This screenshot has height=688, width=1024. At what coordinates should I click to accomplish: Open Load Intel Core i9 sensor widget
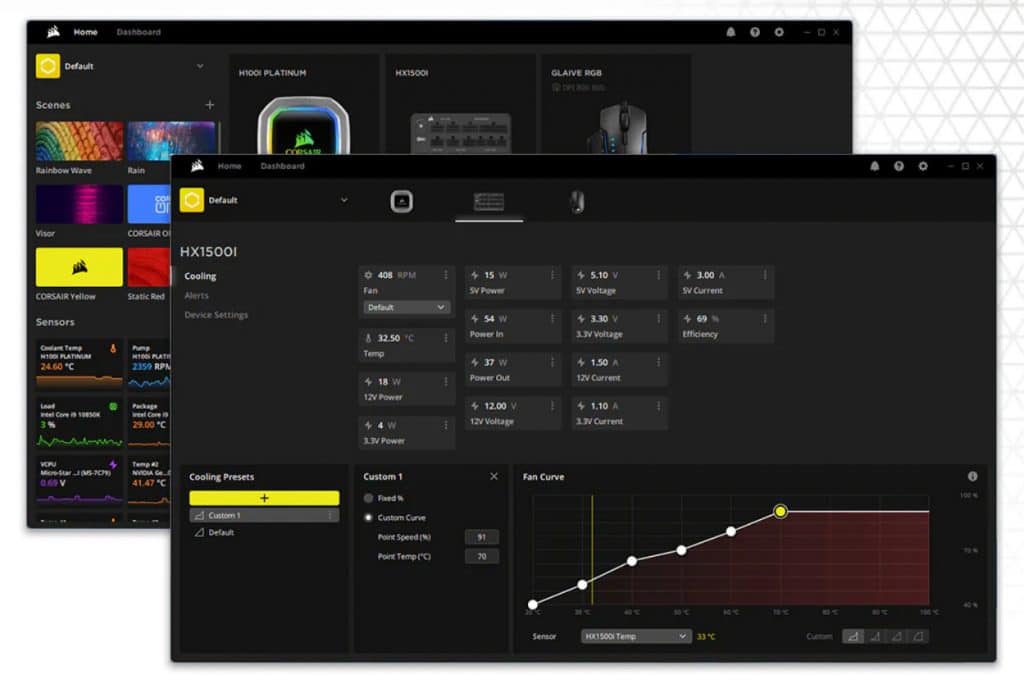click(79, 424)
